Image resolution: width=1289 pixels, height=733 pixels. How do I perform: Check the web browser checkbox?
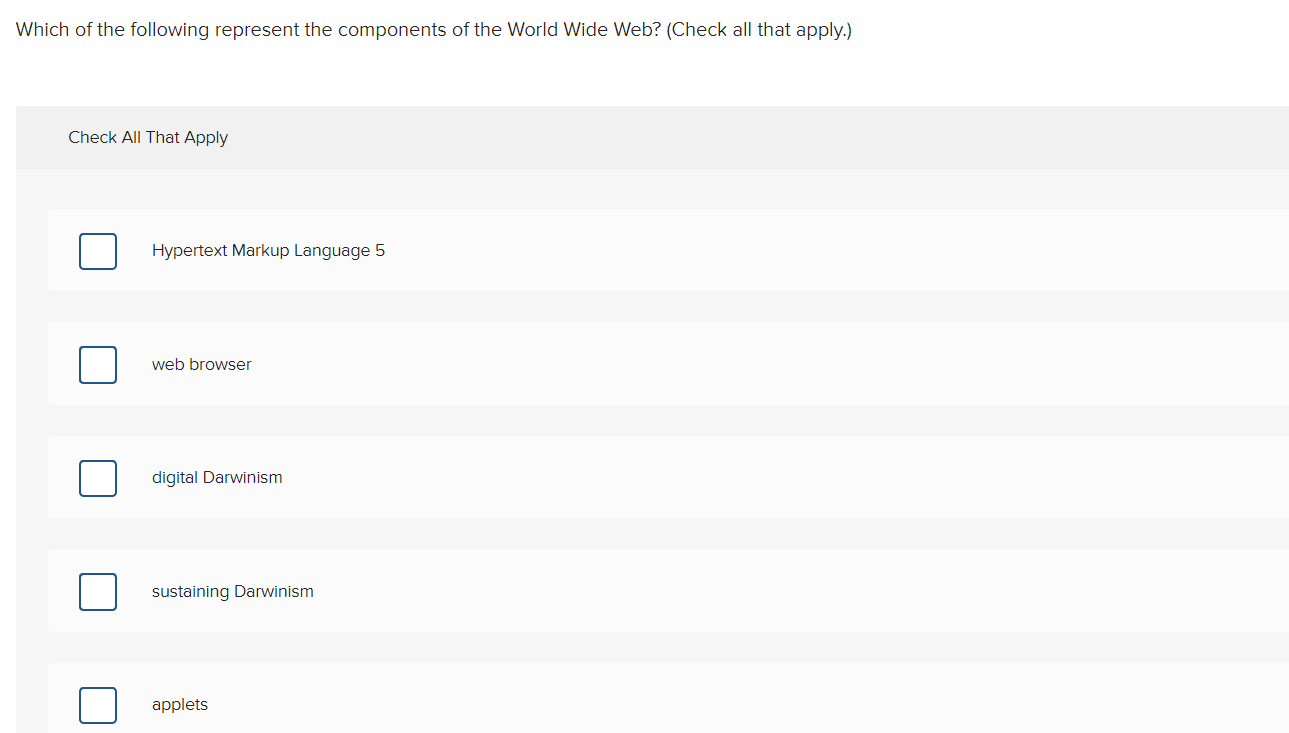[x=97, y=364]
